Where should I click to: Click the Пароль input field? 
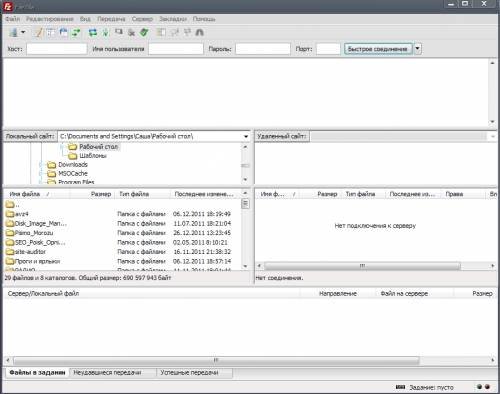(x=263, y=49)
